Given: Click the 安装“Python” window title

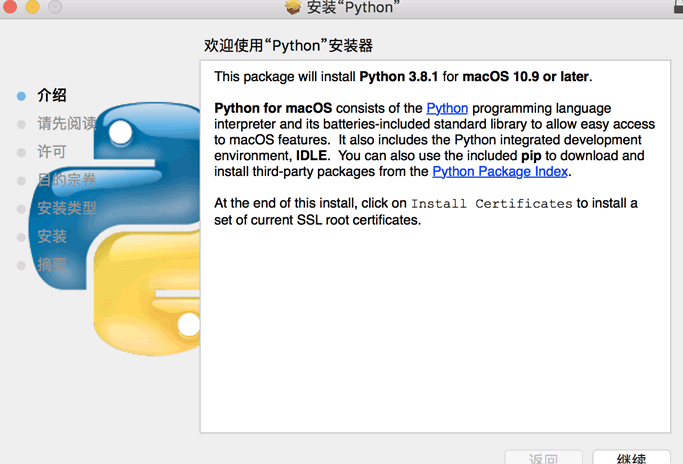Looking at the screenshot, I should [353, 7].
